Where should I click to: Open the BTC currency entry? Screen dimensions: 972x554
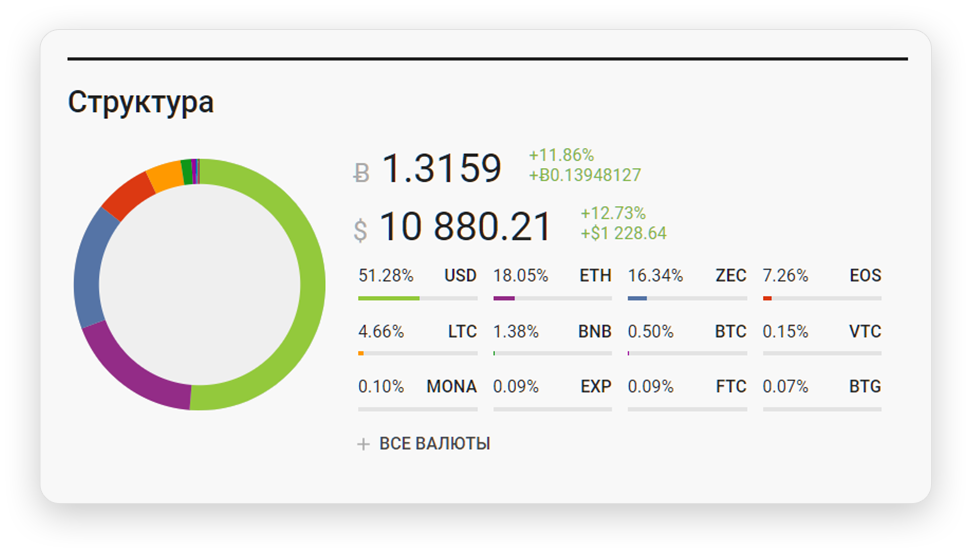[x=730, y=332]
